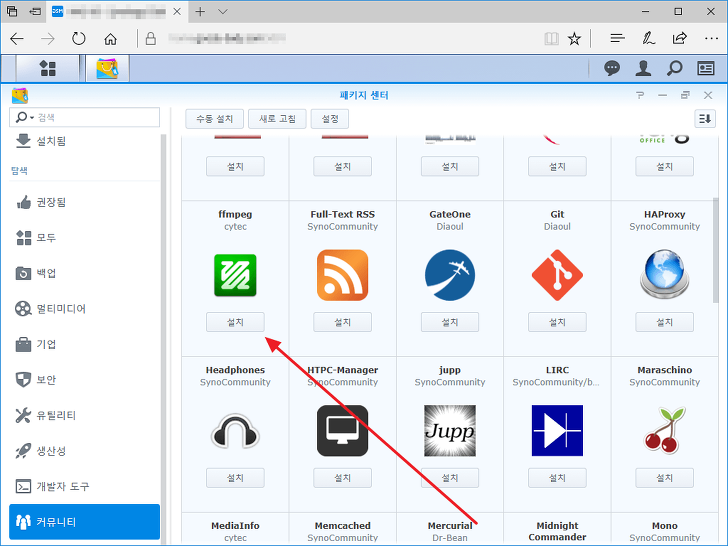Click the Git package icon
This screenshot has width=728, height=546.
pos(557,275)
